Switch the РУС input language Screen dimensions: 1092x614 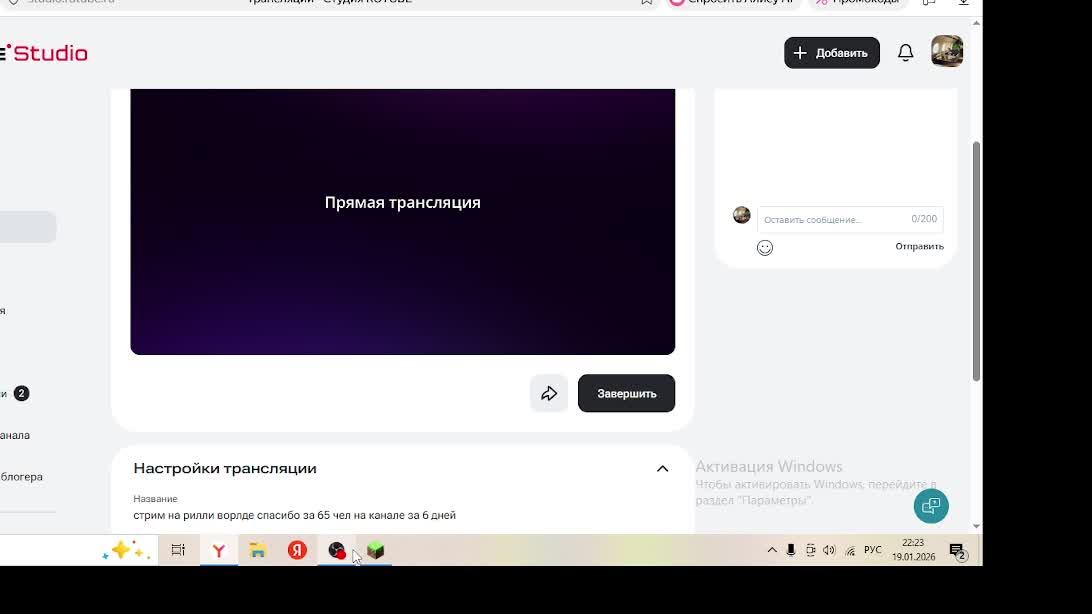[873, 550]
